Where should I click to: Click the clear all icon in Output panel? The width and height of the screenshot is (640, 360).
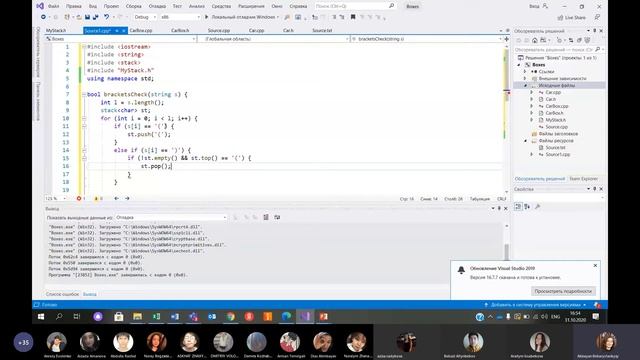[266, 217]
